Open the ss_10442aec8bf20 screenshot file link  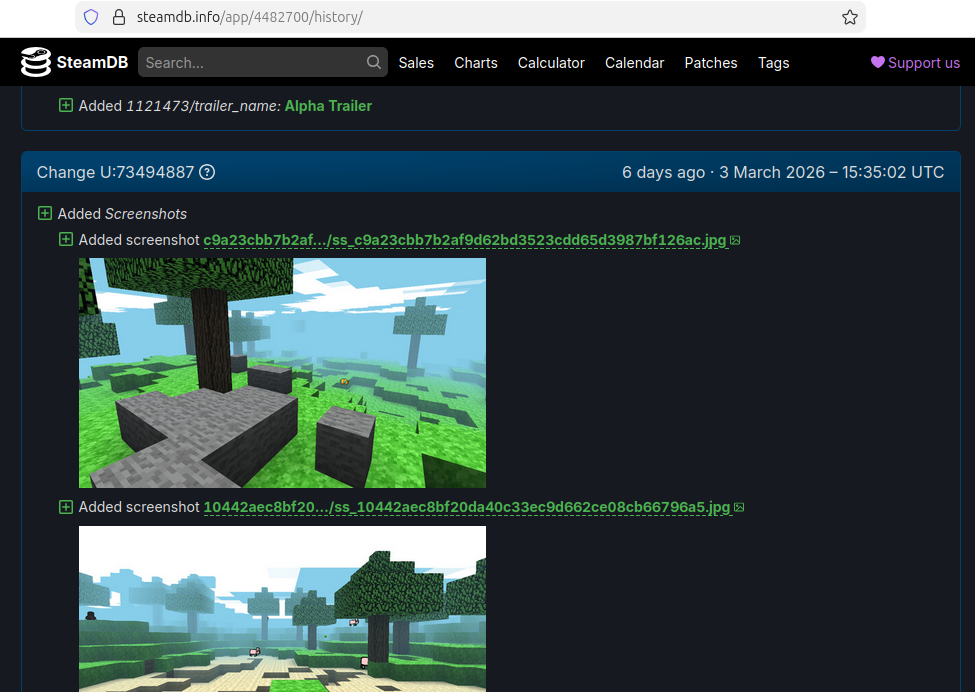(x=466, y=507)
